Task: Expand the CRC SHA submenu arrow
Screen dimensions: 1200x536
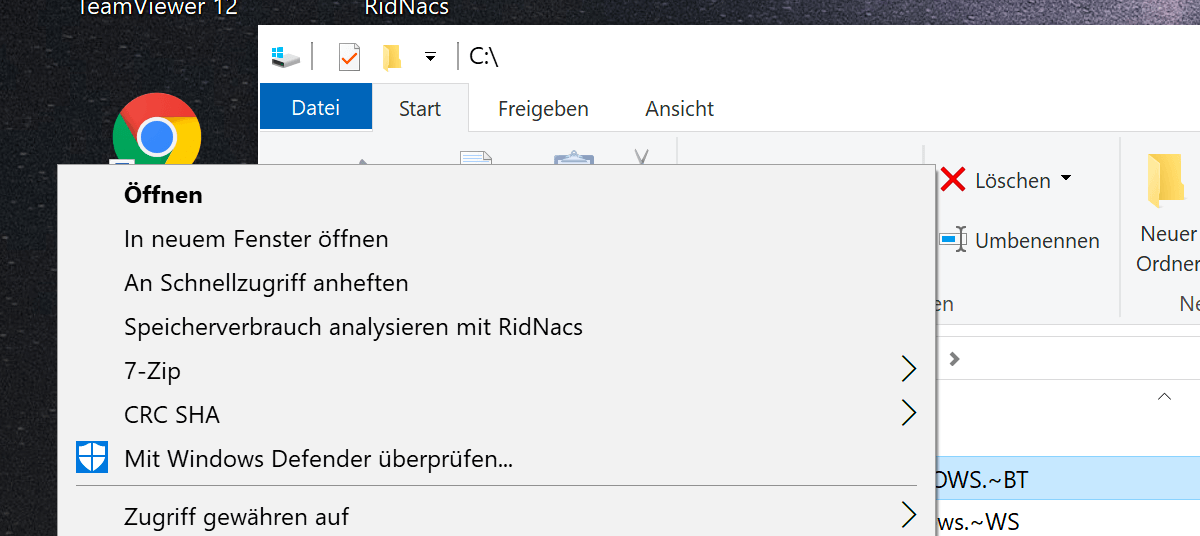Action: [908, 413]
